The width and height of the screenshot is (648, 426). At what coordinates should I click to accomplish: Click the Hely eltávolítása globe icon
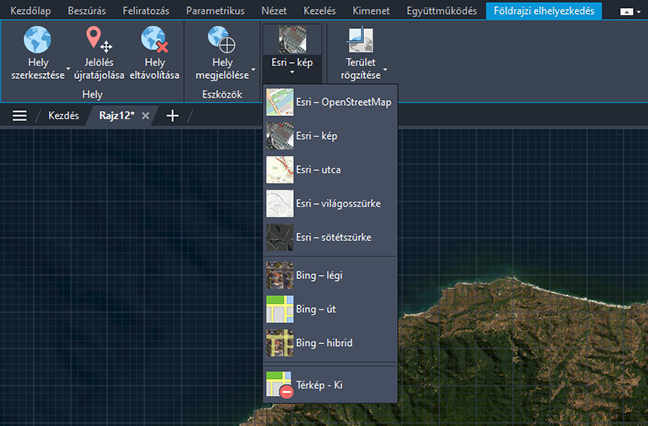(154, 40)
